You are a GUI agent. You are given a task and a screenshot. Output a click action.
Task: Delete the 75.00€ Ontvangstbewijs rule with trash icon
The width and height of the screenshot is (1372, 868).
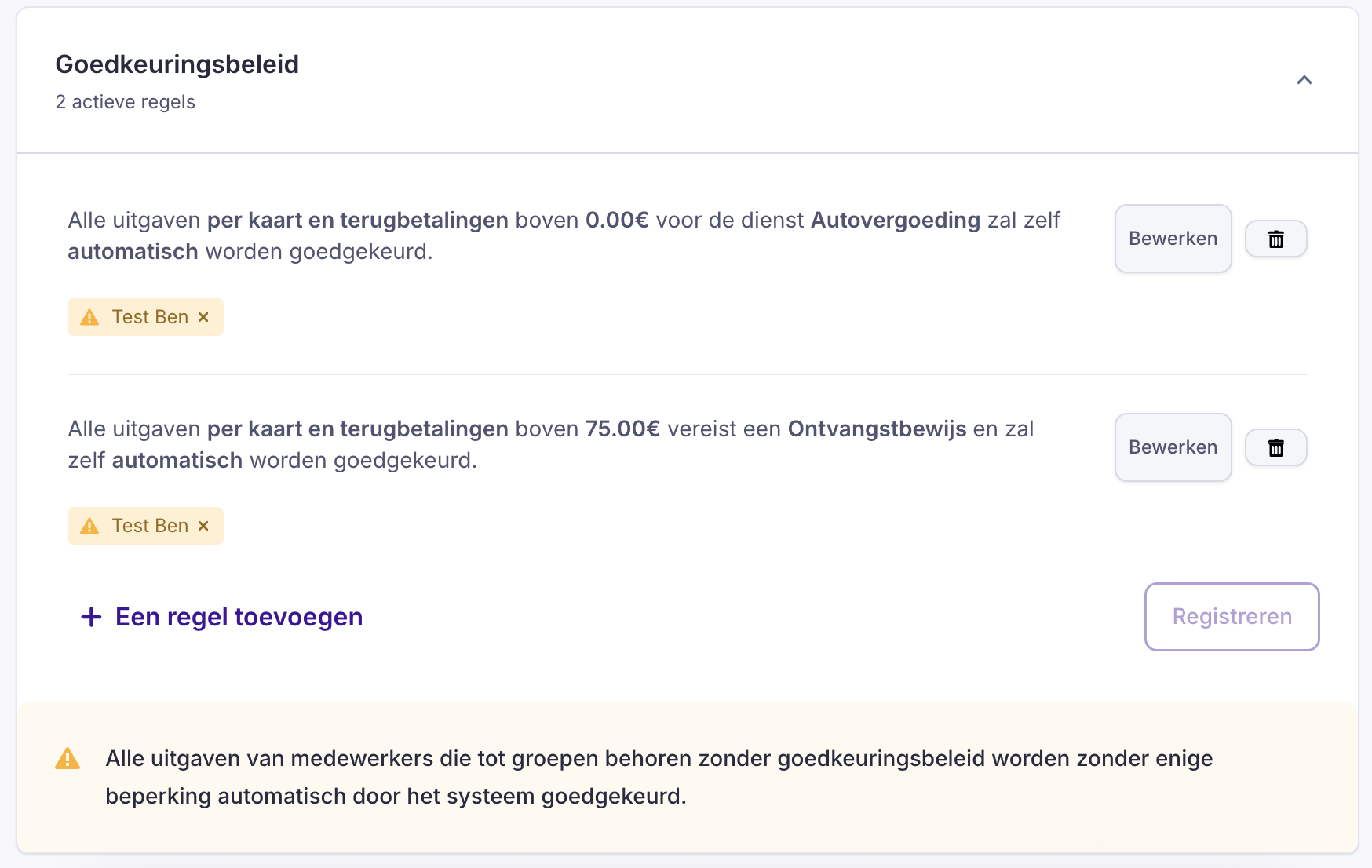(1275, 447)
